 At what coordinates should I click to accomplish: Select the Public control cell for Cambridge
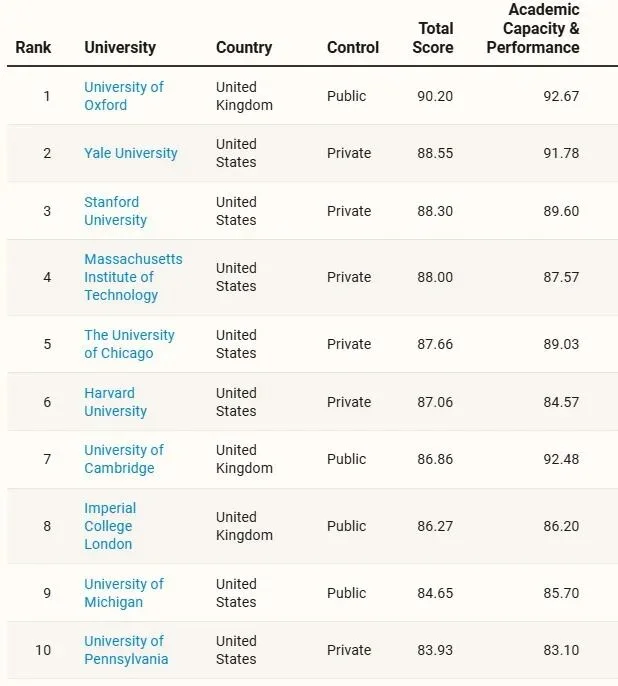point(347,459)
